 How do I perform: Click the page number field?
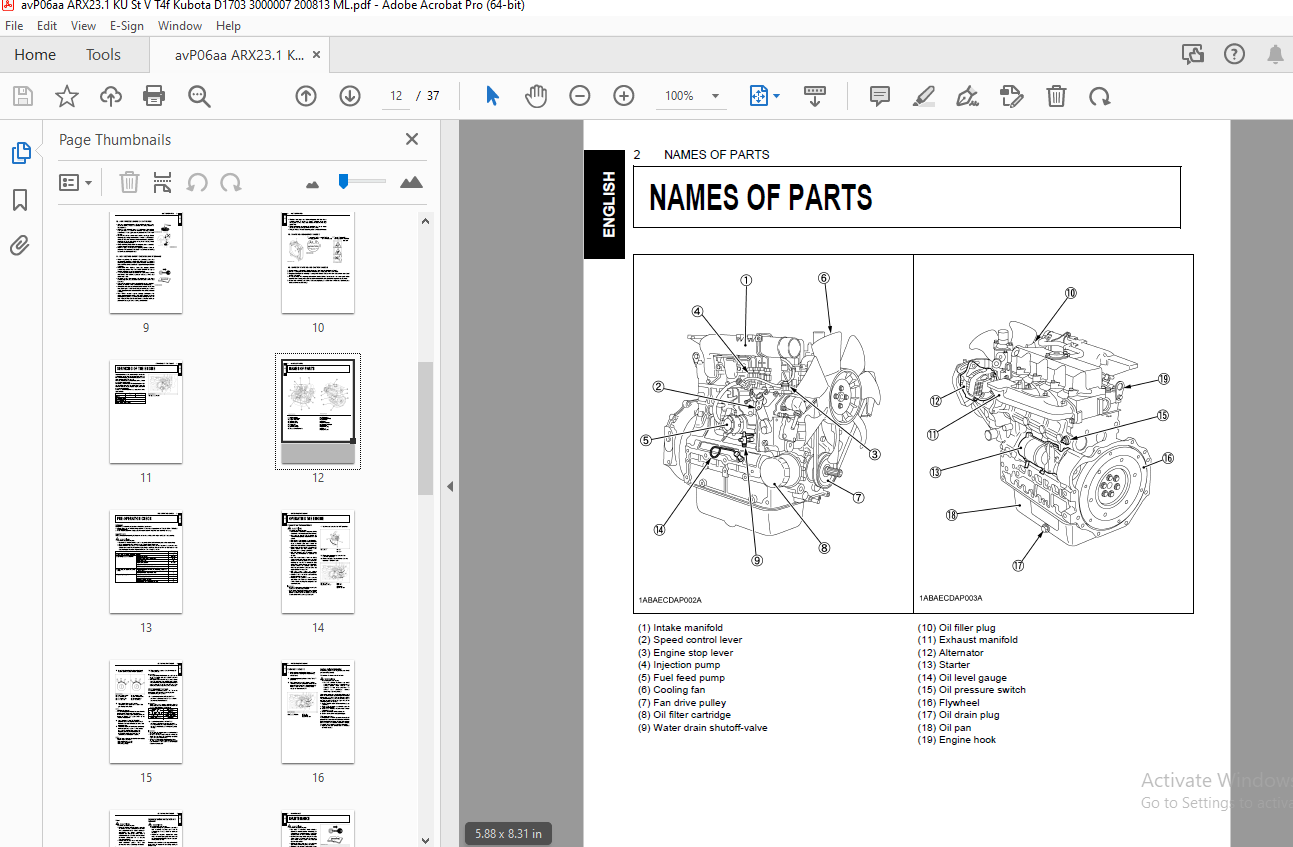(x=396, y=96)
